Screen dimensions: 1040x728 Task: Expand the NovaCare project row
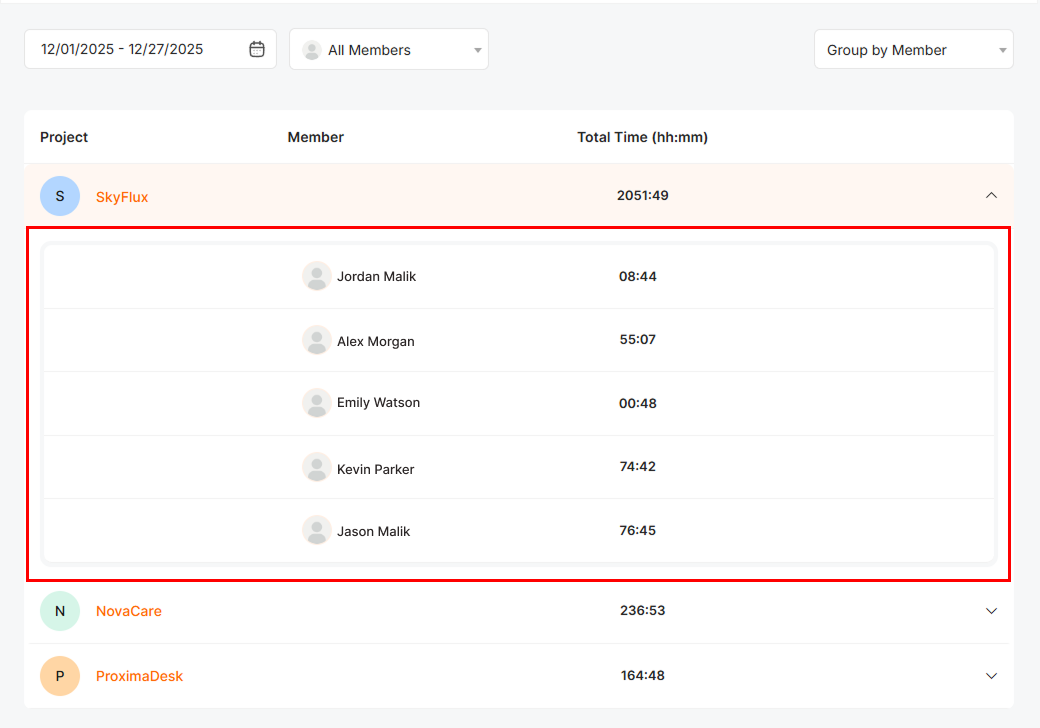(x=991, y=611)
